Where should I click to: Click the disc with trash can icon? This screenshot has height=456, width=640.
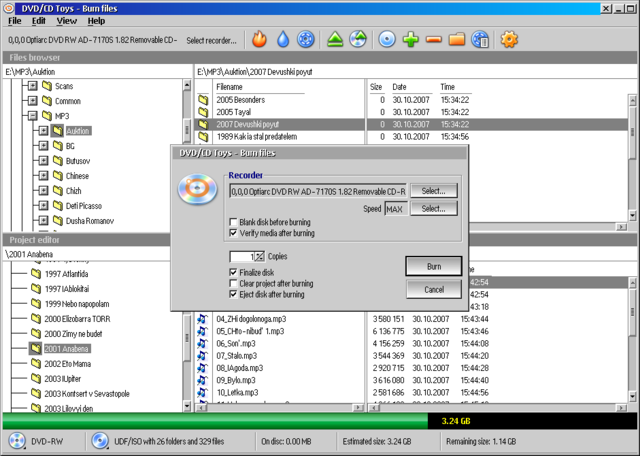(480, 40)
